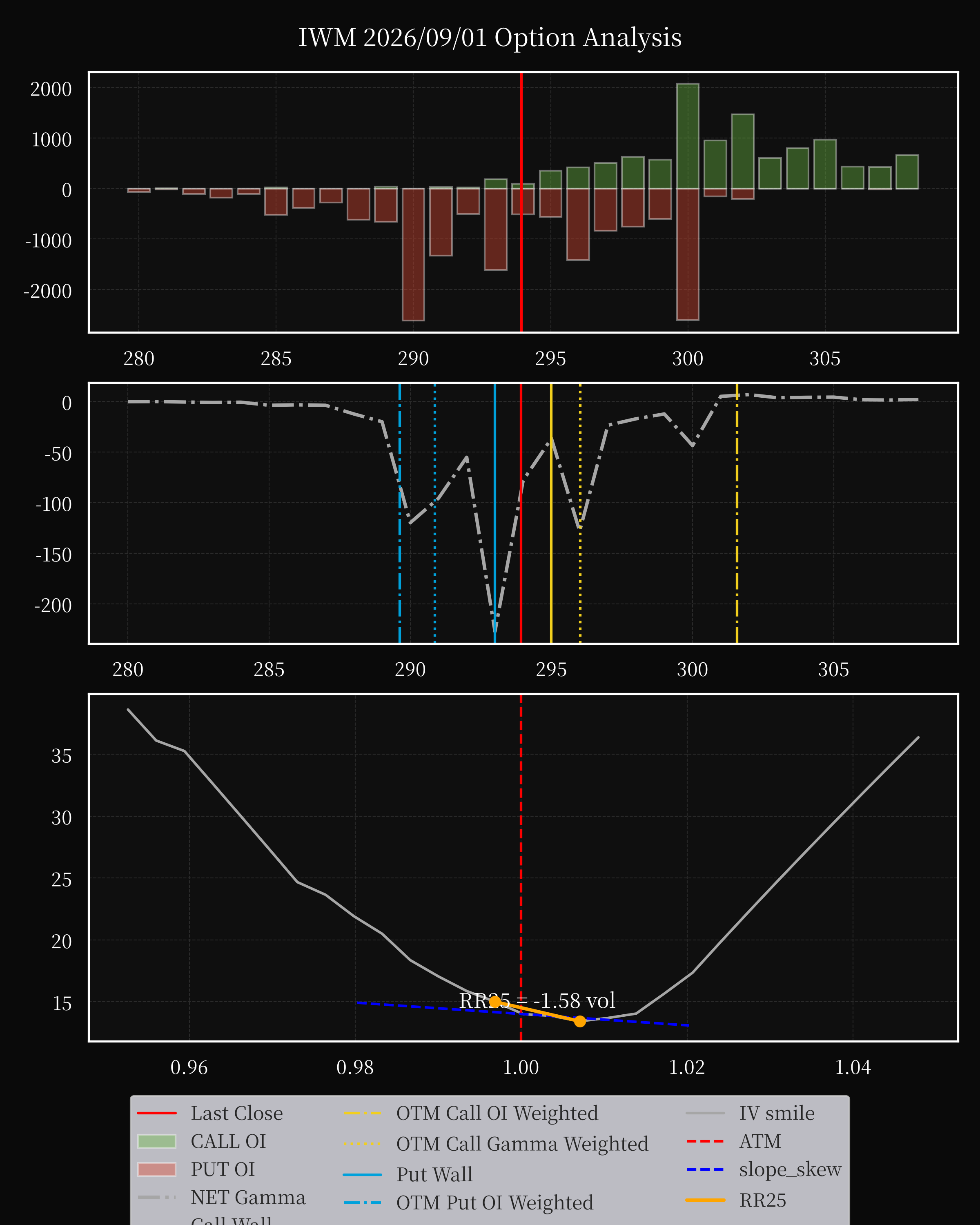Viewport: 980px width, 1225px height.
Task: Click the 'slope_skew' legend label
Action: click(790, 1169)
